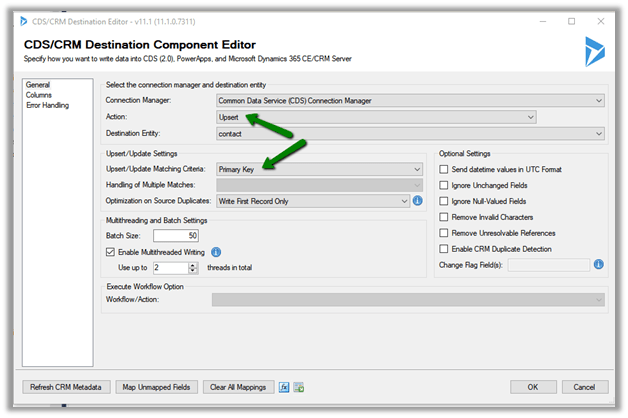Click into the Batch Size field
This screenshot has height=418, width=628.
(x=175, y=235)
